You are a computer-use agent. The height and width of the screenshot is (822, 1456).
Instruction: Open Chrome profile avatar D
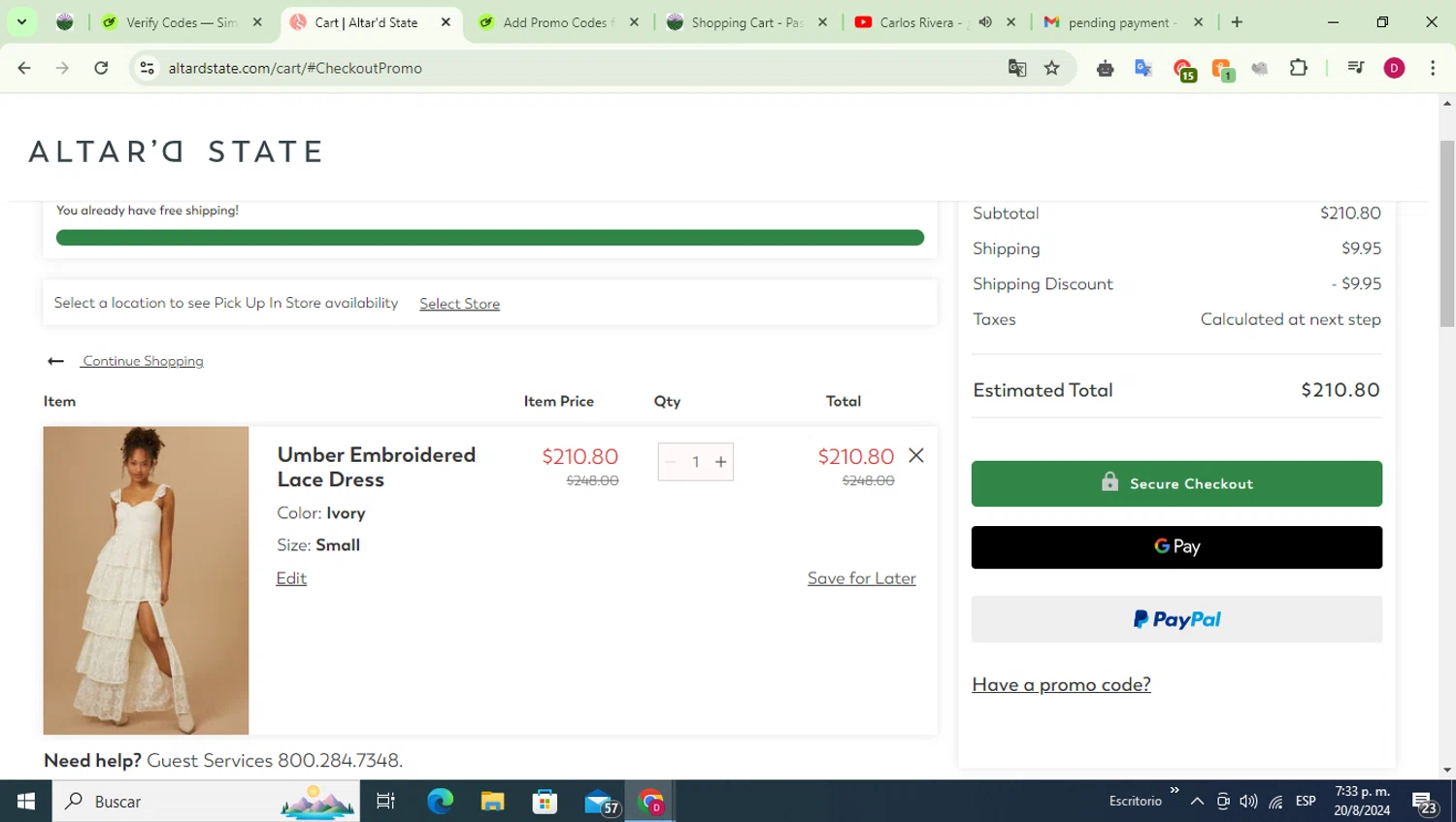click(x=1394, y=68)
